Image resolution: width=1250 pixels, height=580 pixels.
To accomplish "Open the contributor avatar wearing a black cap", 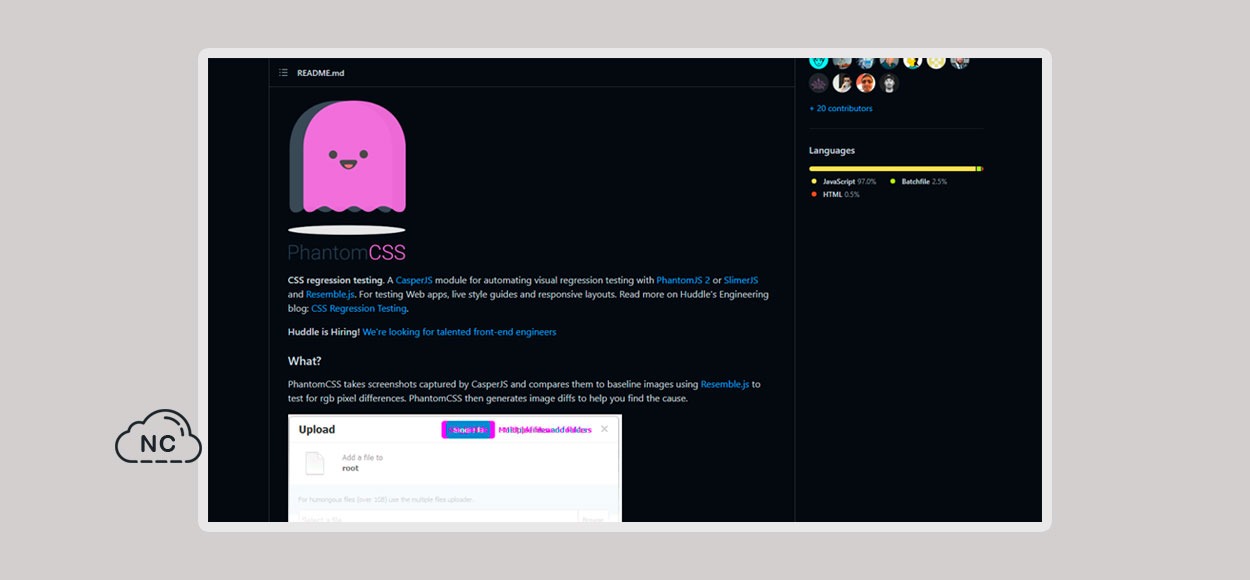I will [889, 84].
